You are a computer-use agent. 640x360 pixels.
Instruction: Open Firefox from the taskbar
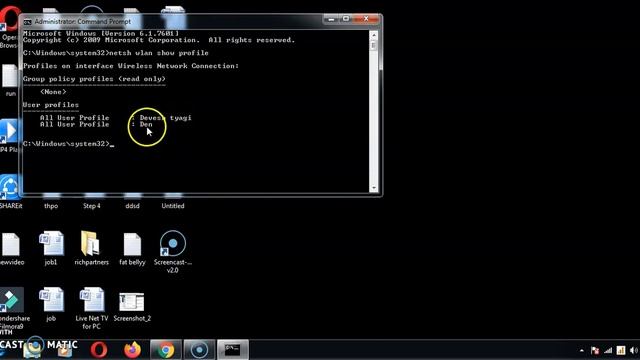132,350
